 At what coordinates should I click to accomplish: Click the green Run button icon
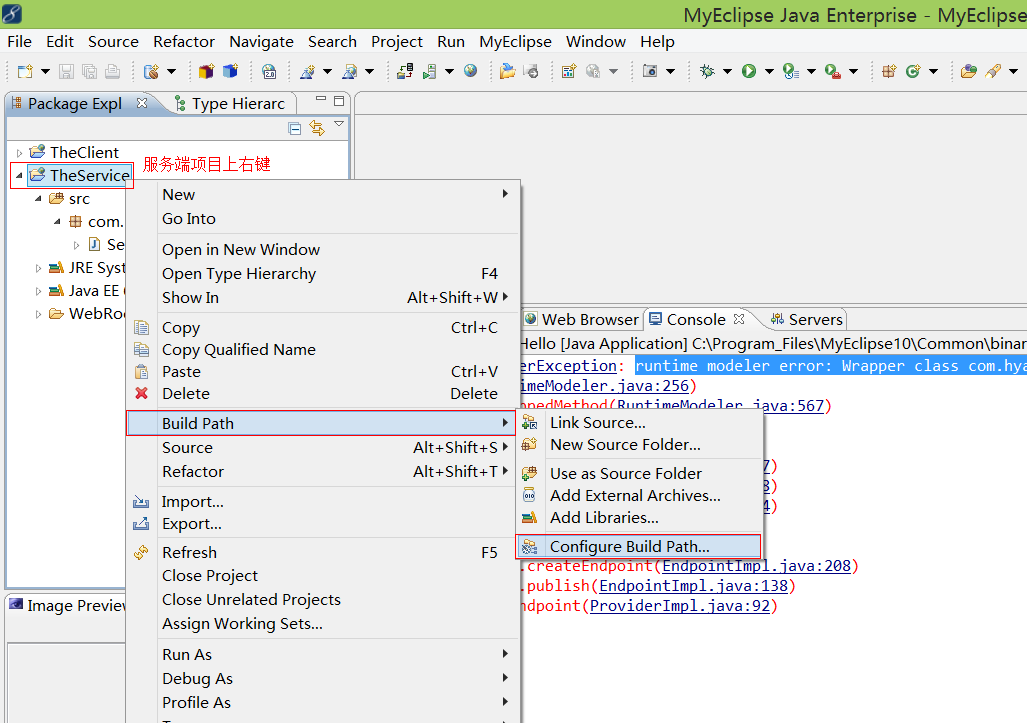(x=749, y=71)
